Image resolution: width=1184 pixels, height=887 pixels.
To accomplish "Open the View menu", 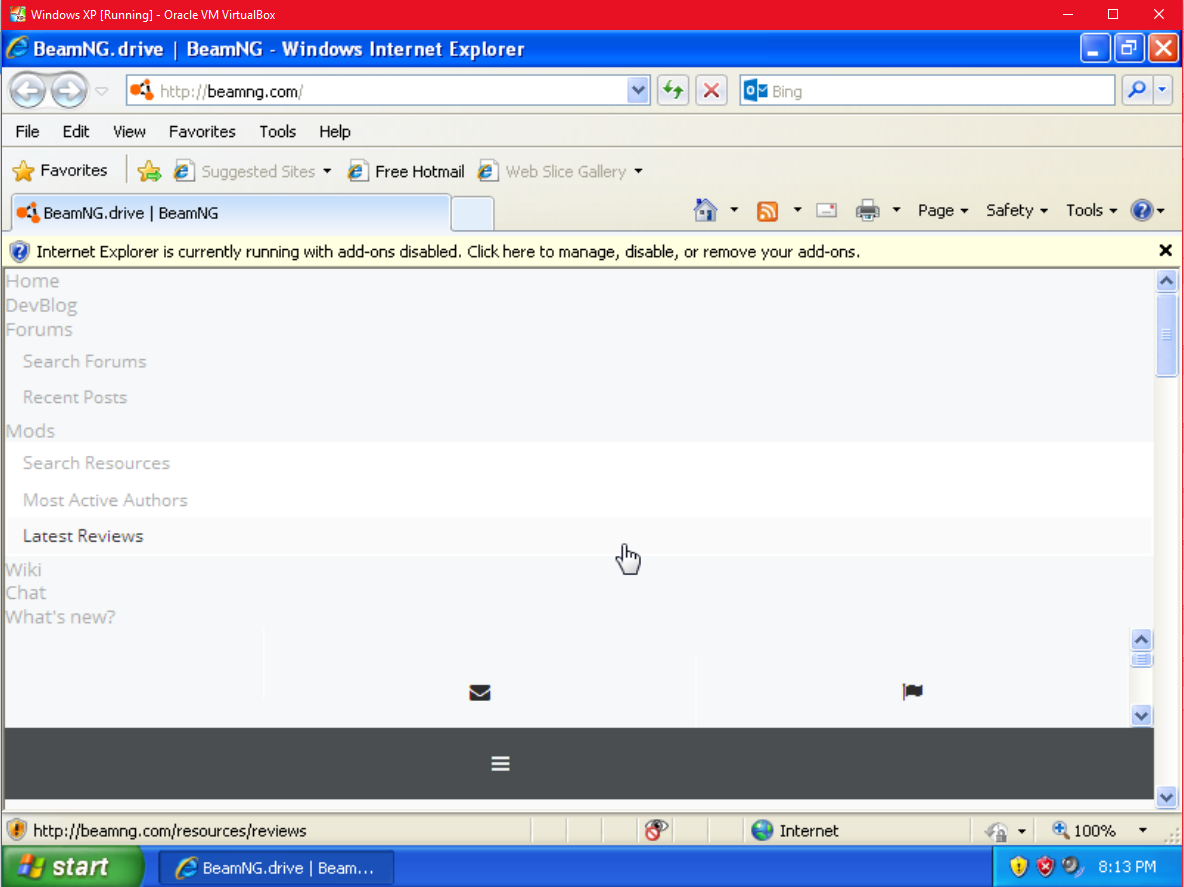I will [129, 131].
